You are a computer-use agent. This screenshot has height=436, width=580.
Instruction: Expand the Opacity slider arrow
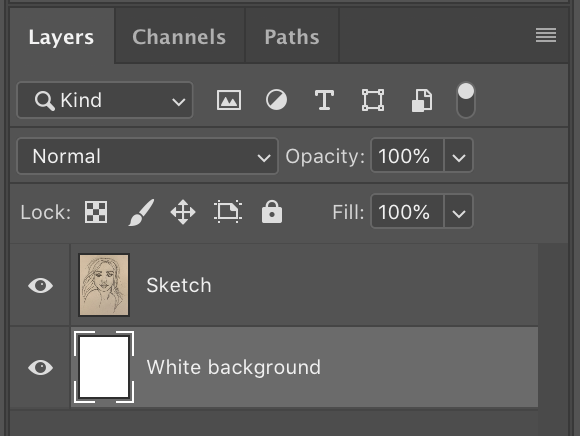tap(459, 156)
